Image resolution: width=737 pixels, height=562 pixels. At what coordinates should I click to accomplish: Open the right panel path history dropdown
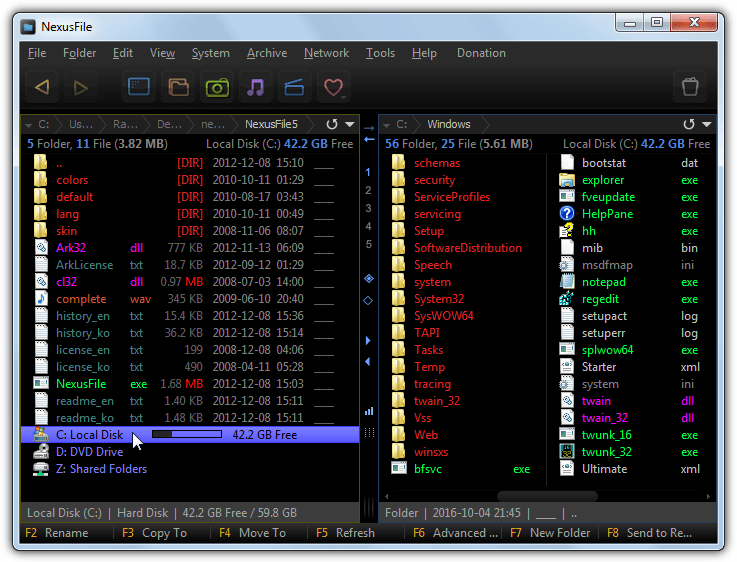706,124
